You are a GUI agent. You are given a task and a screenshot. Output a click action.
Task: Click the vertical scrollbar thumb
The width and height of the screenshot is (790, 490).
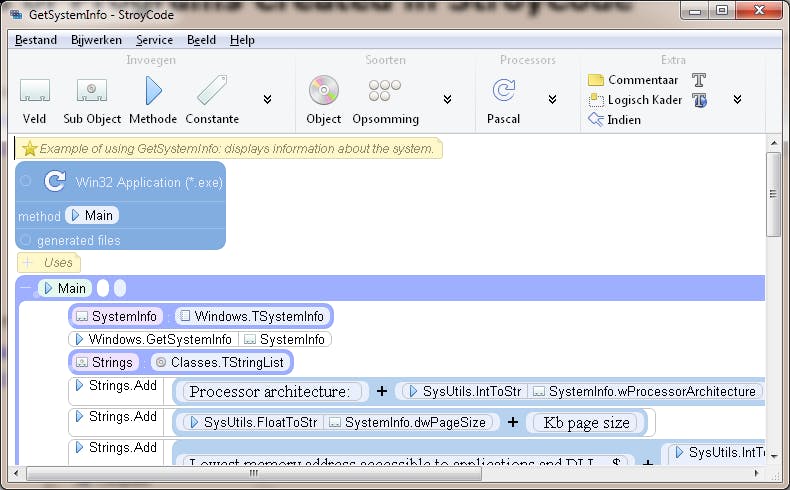point(773,194)
